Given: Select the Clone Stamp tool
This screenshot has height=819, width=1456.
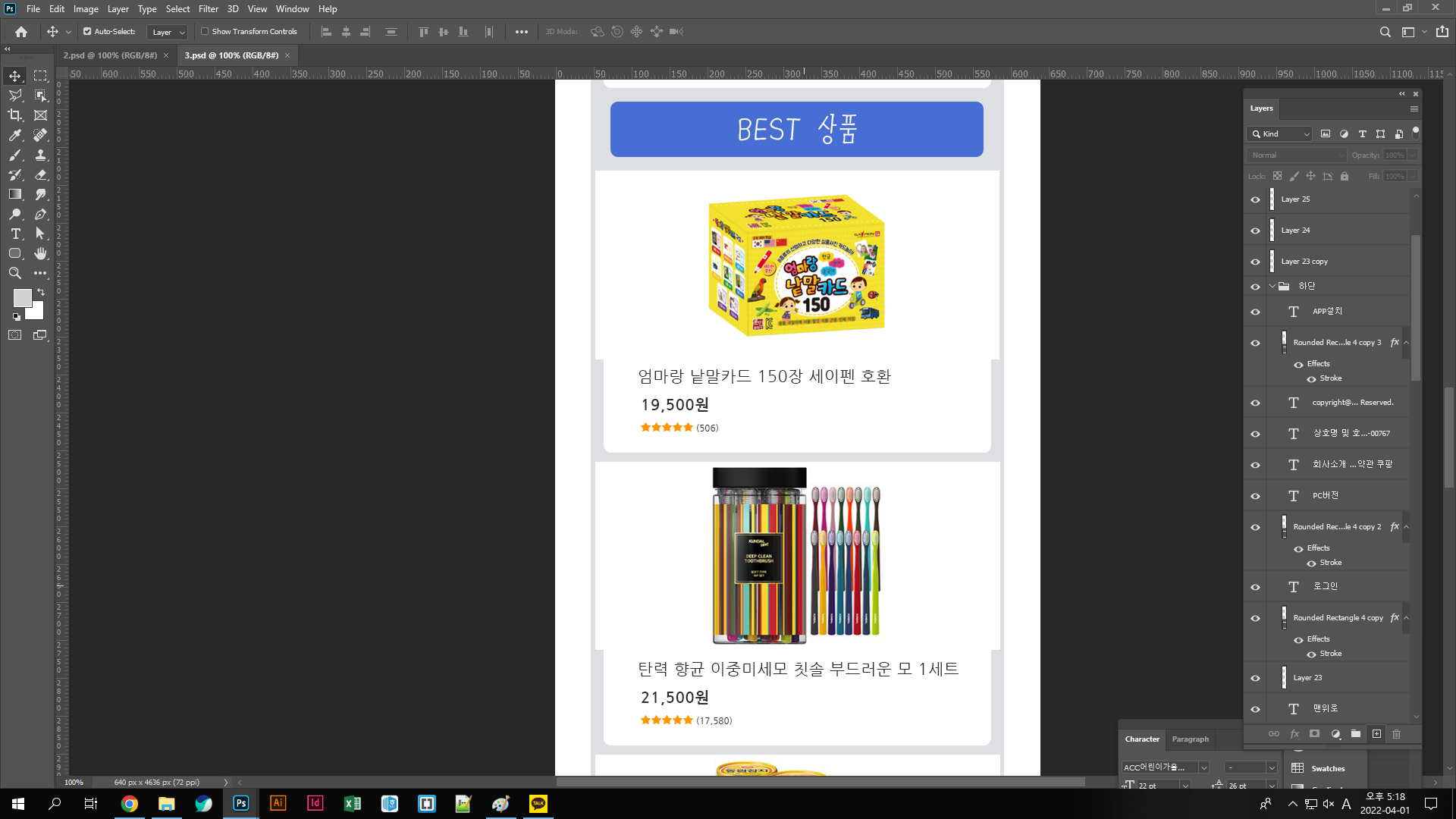Looking at the screenshot, I should (x=41, y=155).
